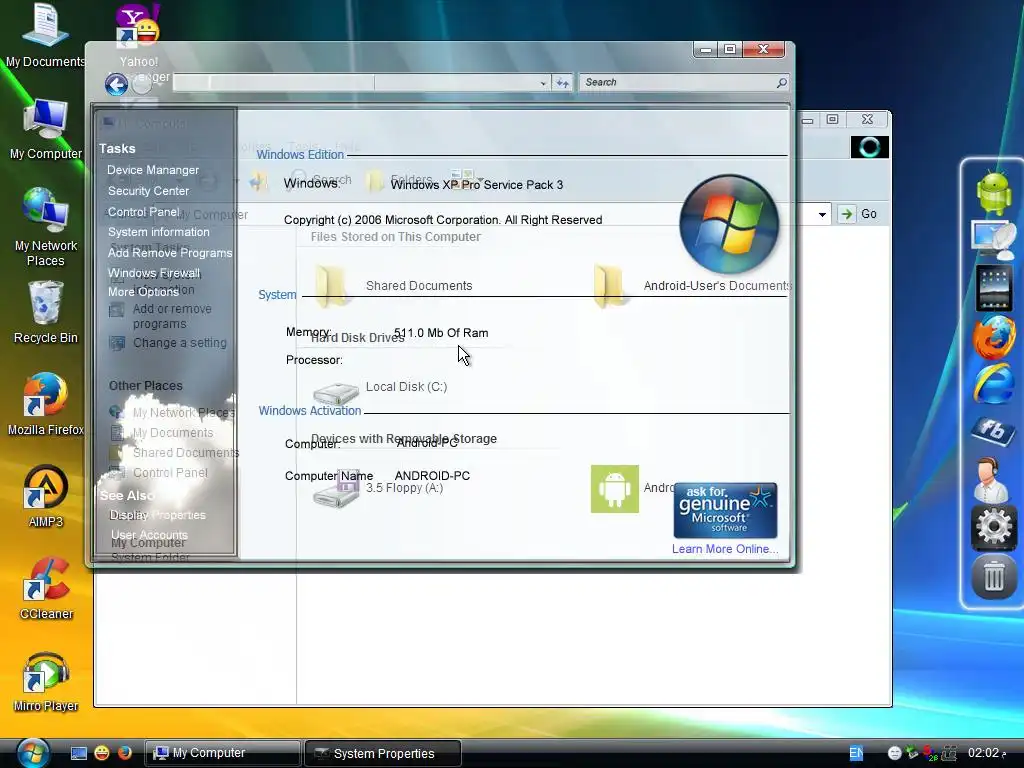The image size is (1024, 768).
Task: Launch AIMP3 desktop shortcut
Action: 45,496
